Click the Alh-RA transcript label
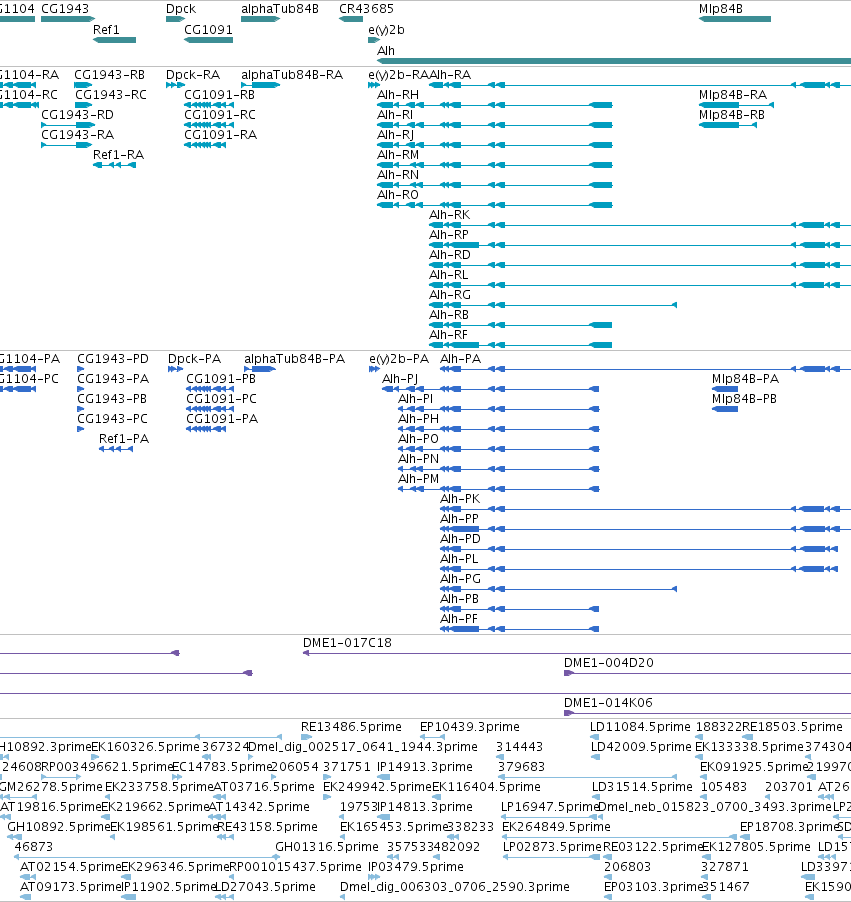The image size is (851, 902). point(450,75)
